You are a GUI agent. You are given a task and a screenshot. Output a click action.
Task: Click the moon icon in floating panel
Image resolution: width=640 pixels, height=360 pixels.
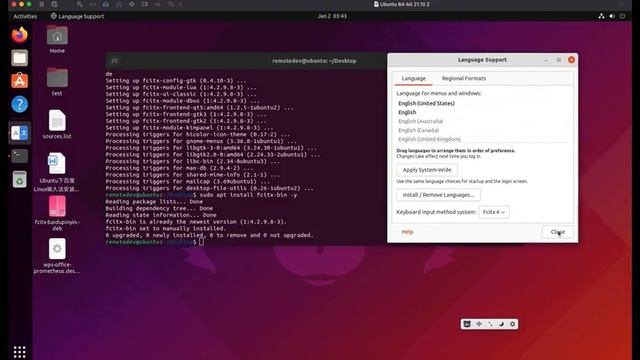(501, 324)
